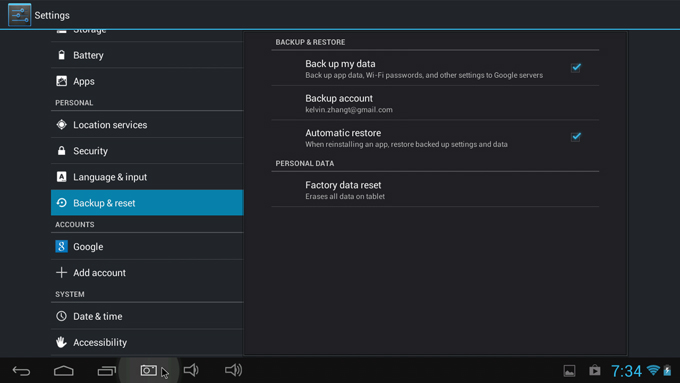Go to home screen via home button

[64, 370]
